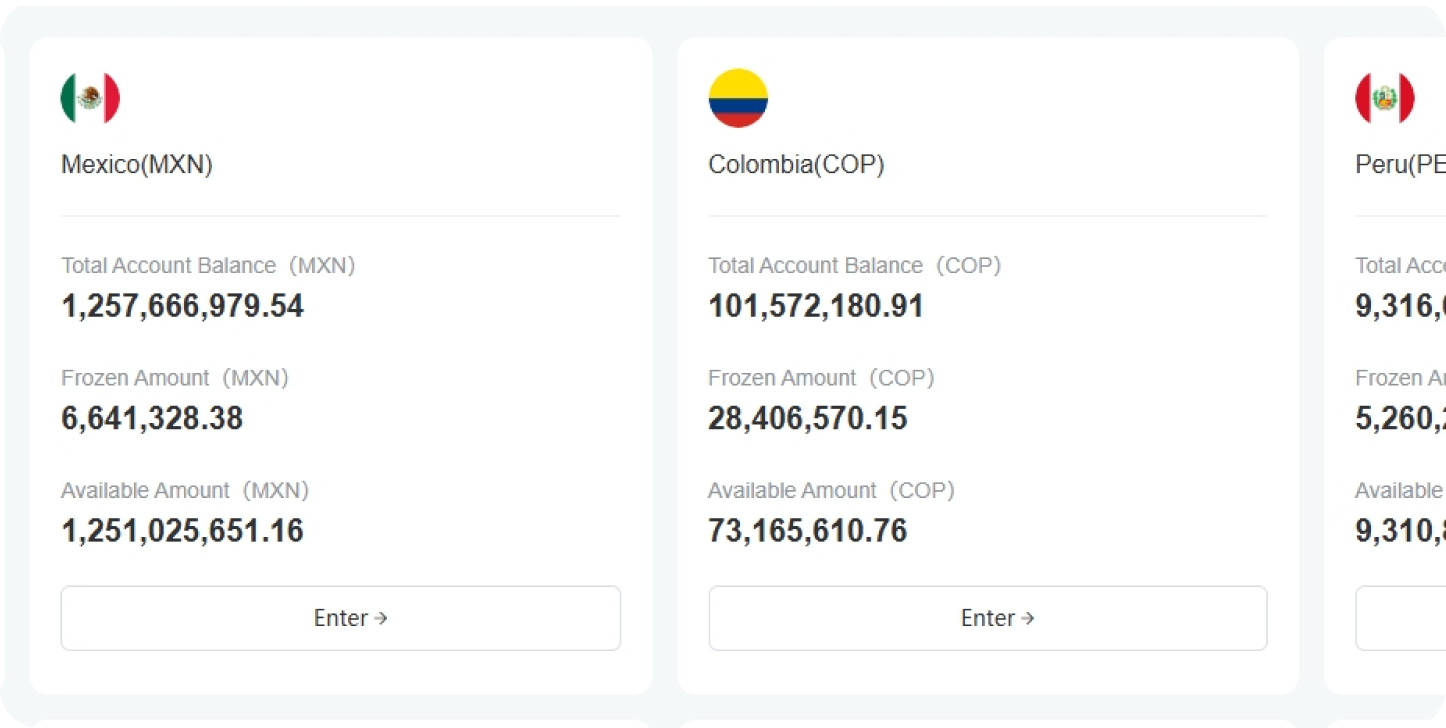This screenshot has width=1446, height=728.
Task: Click the Total Account Balance (MXN) label
Action: click(x=208, y=265)
